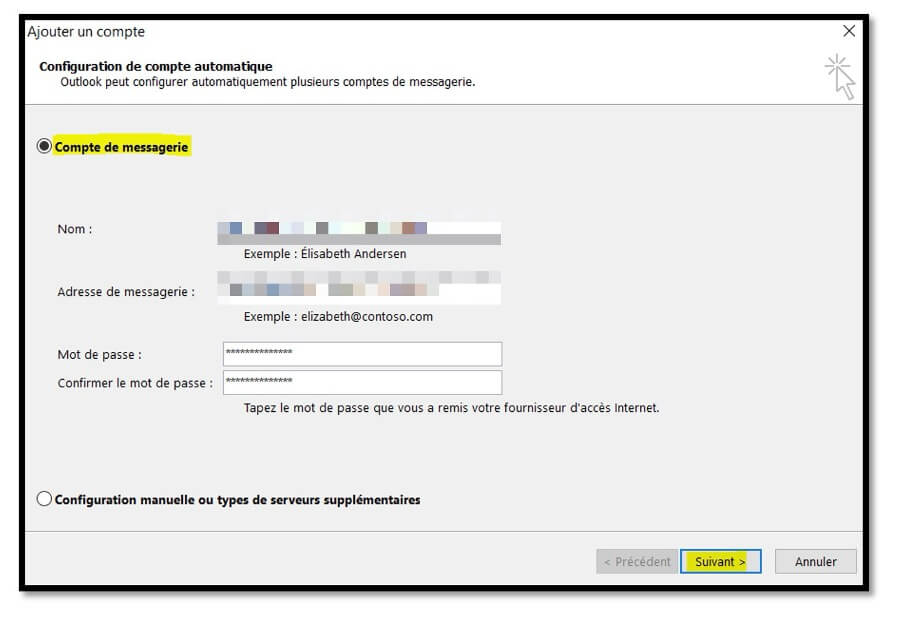Screen dimensions: 908x620
Task: Click the Élisabeth Andersen example text
Action: (325, 254)
